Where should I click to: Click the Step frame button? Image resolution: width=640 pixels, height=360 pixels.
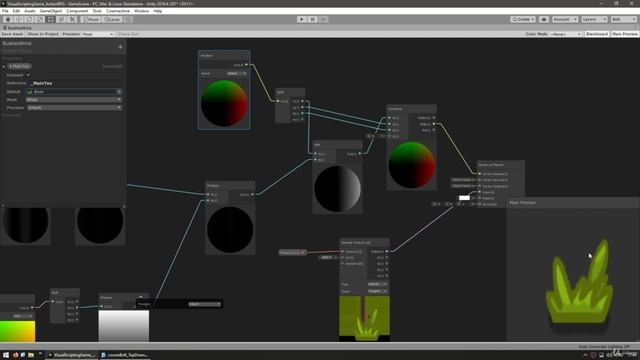point(323,19)
